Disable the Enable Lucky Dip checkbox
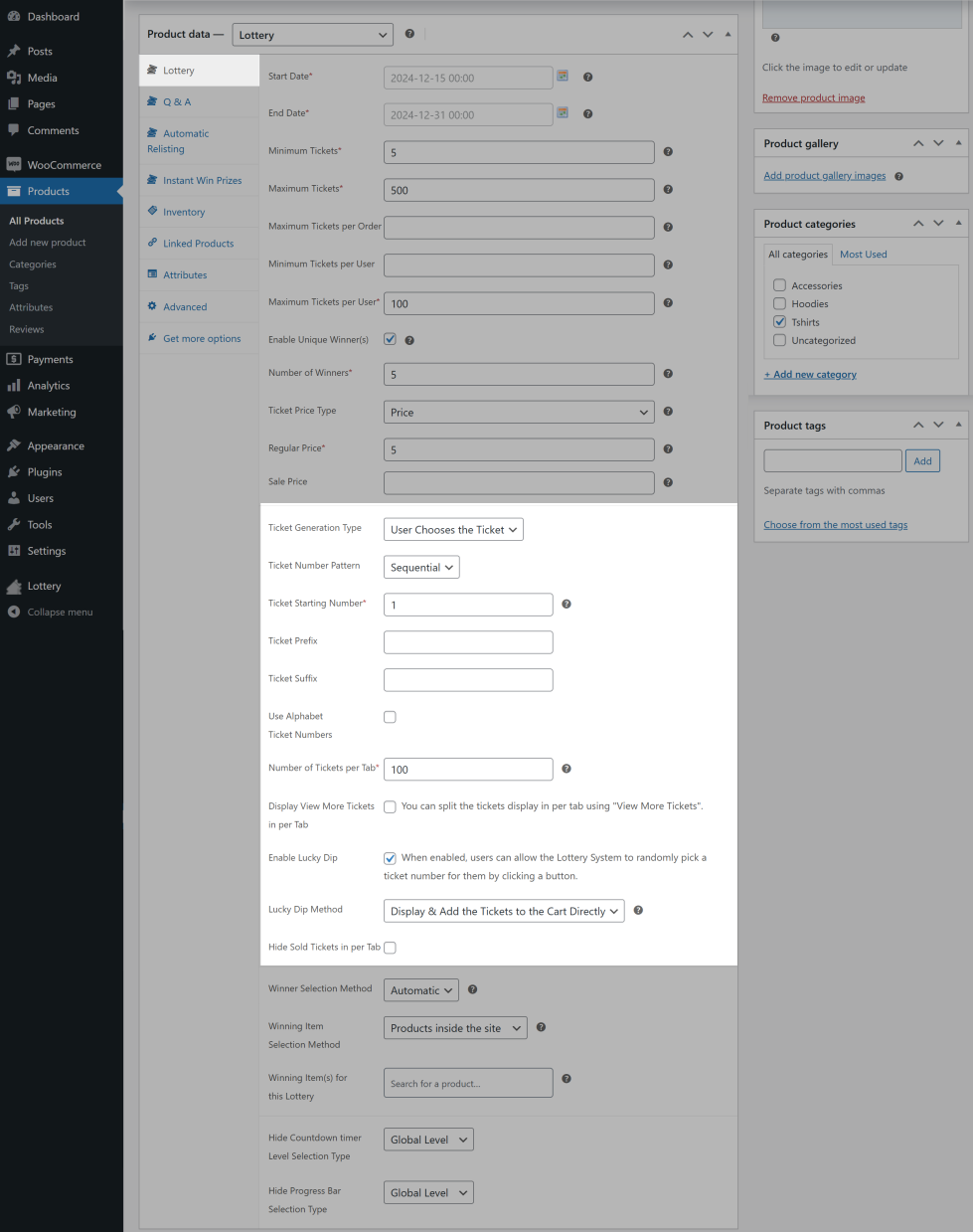Viewport: 973px width, 1232px height. point(390,858)
